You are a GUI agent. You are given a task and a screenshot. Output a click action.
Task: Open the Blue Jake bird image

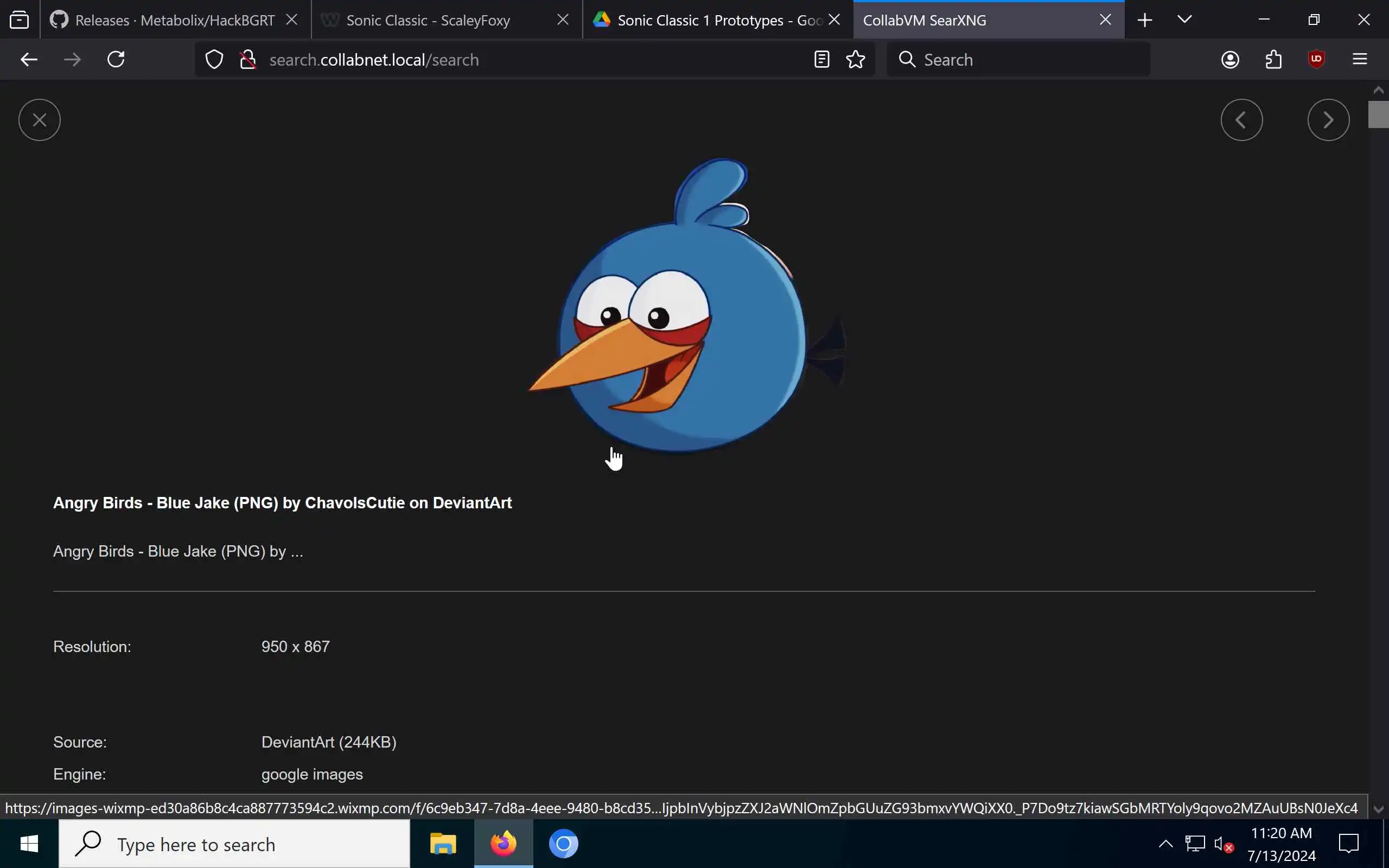[x=683, y=304]
